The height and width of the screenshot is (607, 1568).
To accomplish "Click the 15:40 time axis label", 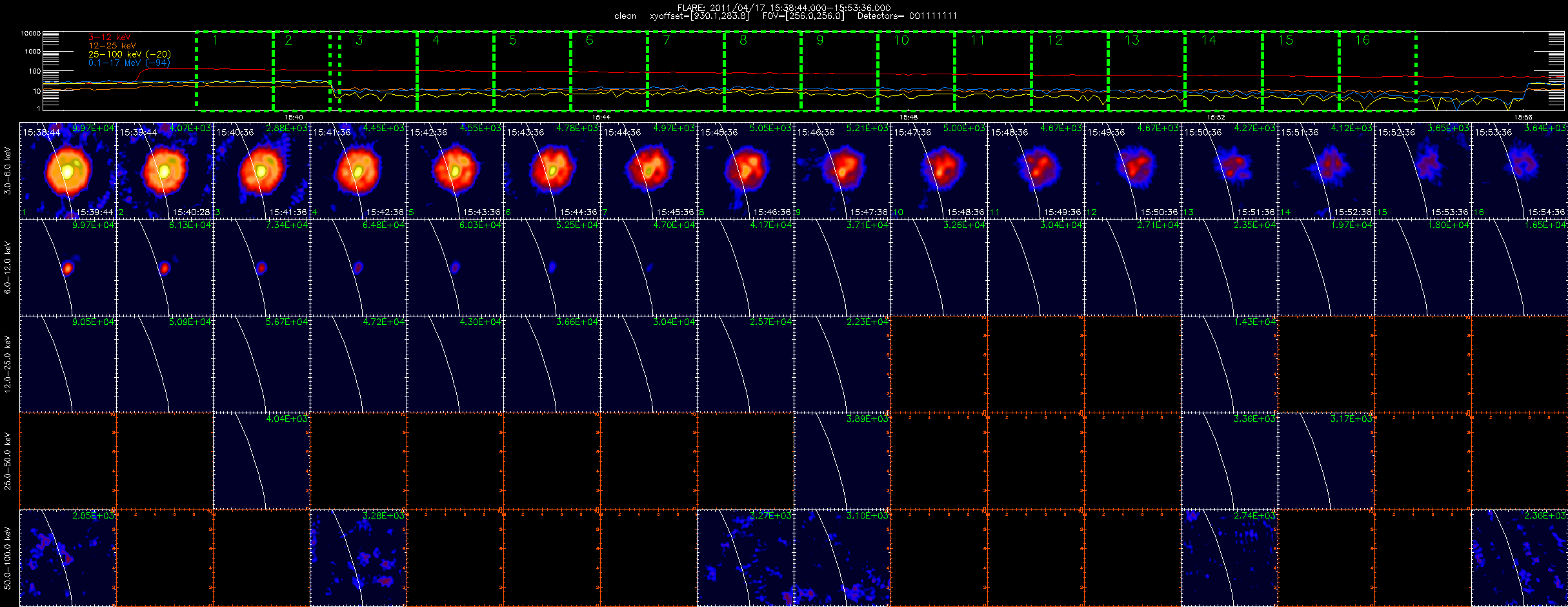I will pos(294,118).
